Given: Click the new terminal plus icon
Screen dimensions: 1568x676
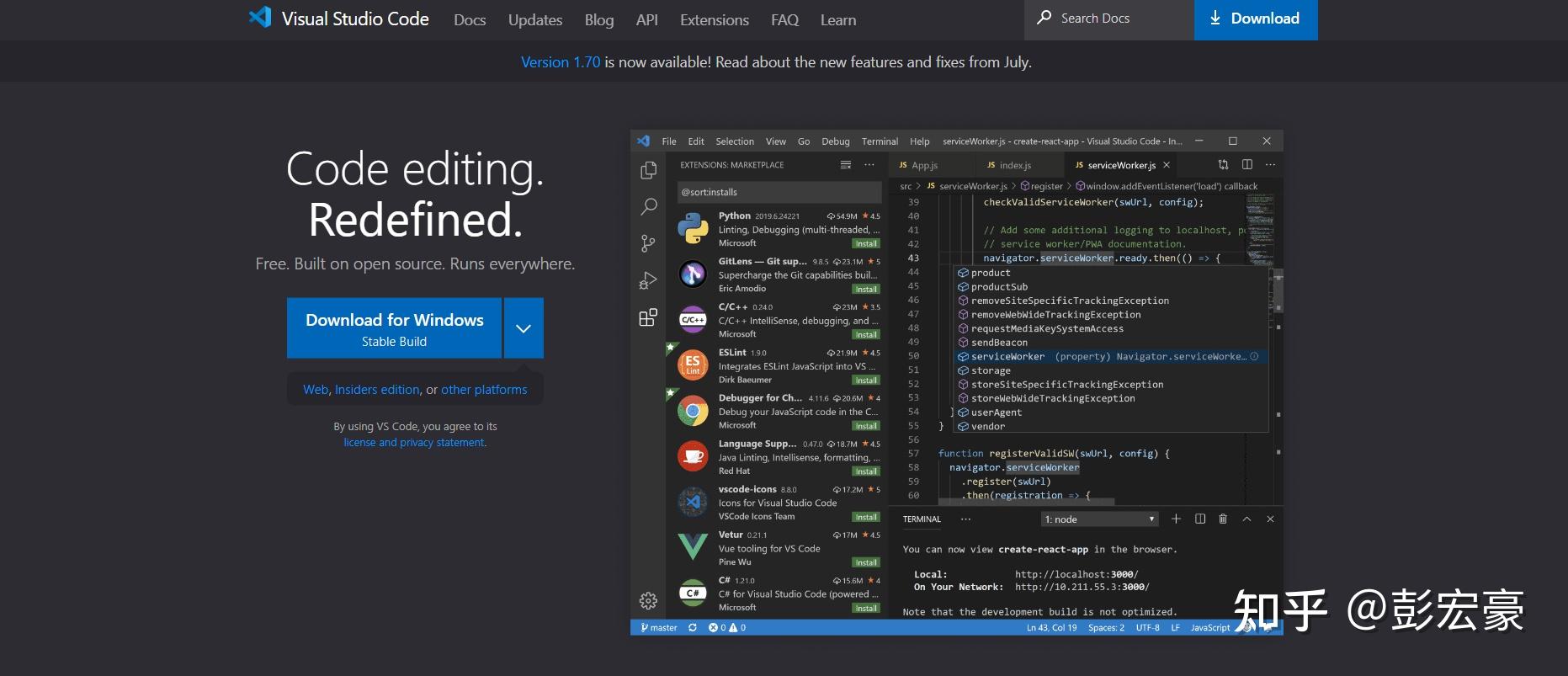Looking at the screenshot, I should point(1176,519).
